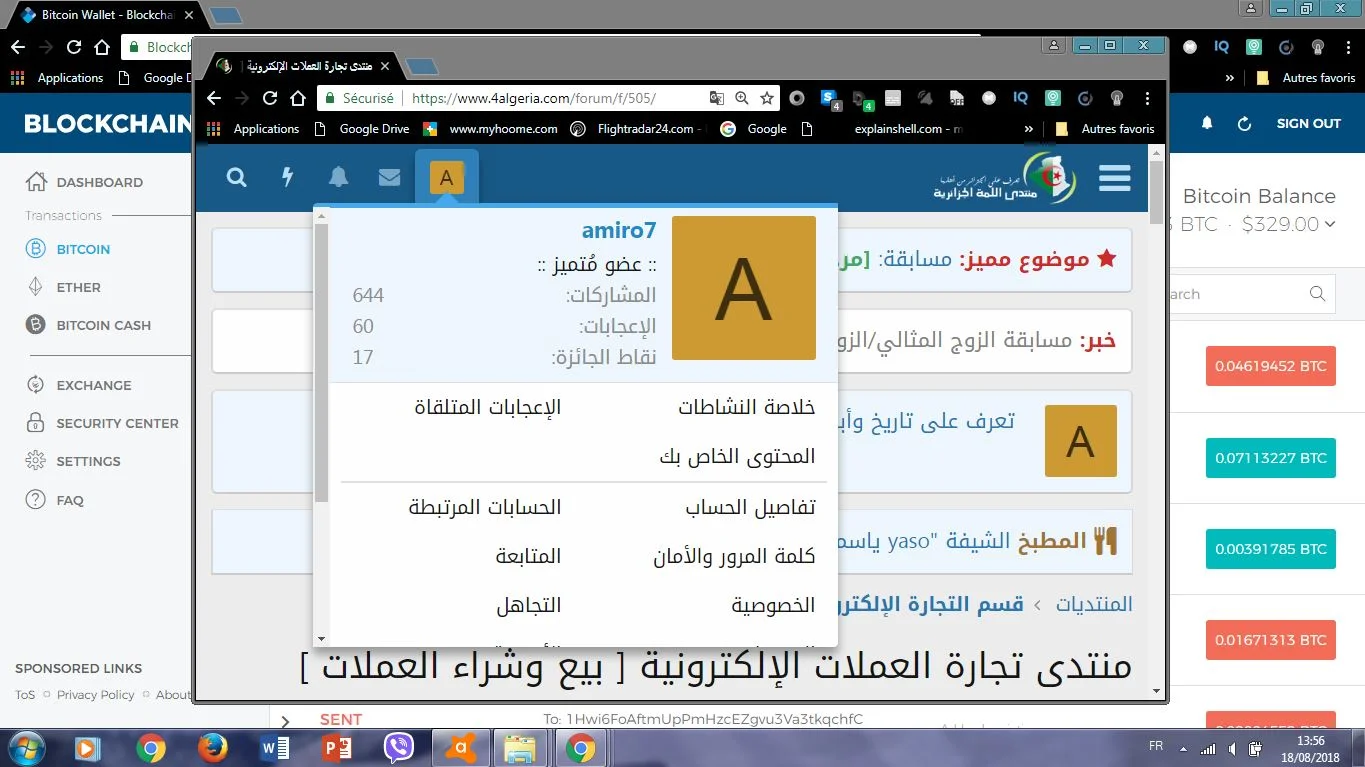Select Ether in the sidebar
Image resolution: width=1365 pixels, height=767 pixels.
(78, 287)
